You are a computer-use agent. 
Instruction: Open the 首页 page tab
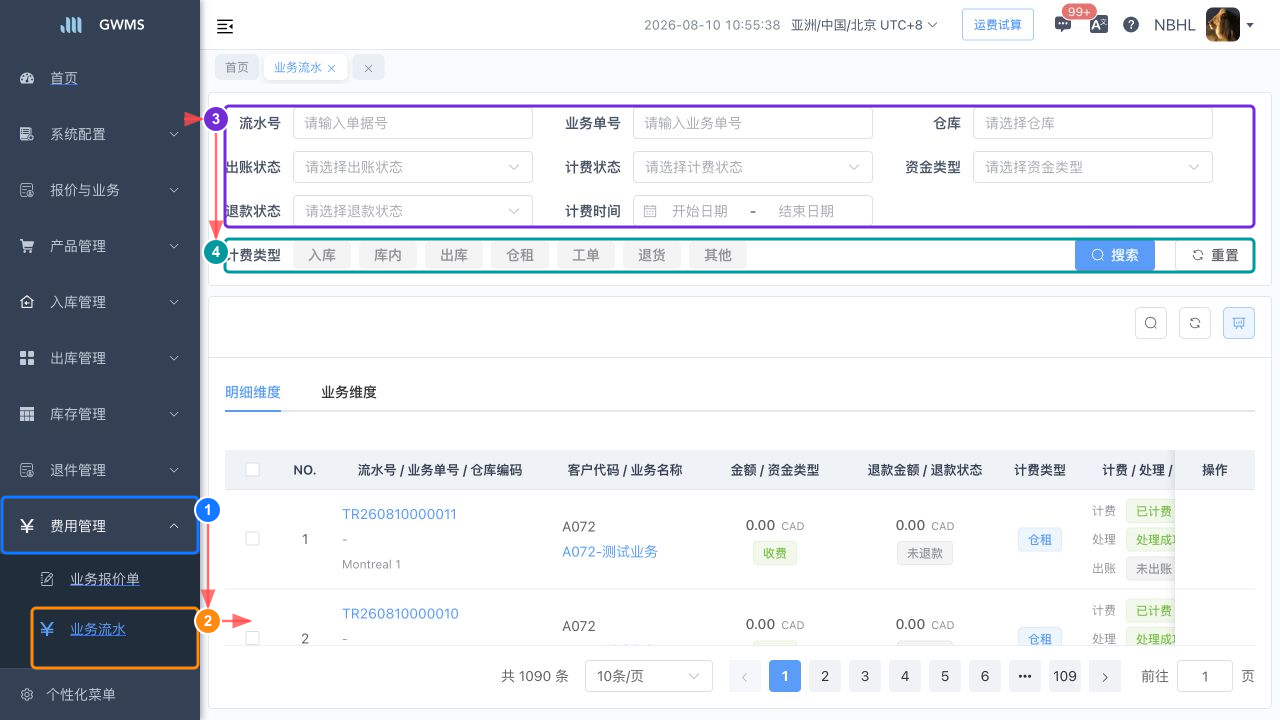pyautogui.click(x=237, y=68)
